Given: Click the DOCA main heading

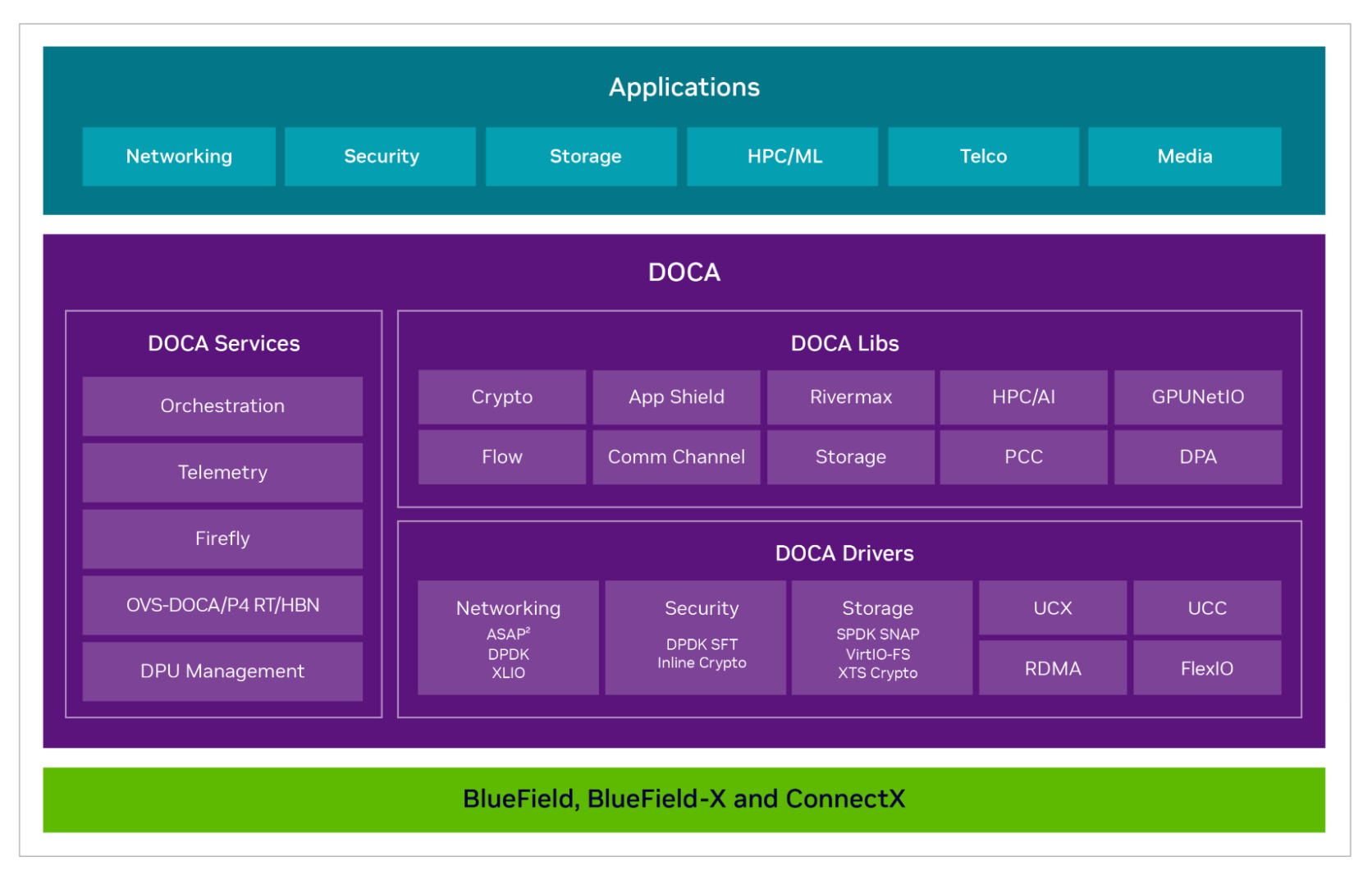Looking at the screenshot, I should pyautogui.click(x=684, y=272).
